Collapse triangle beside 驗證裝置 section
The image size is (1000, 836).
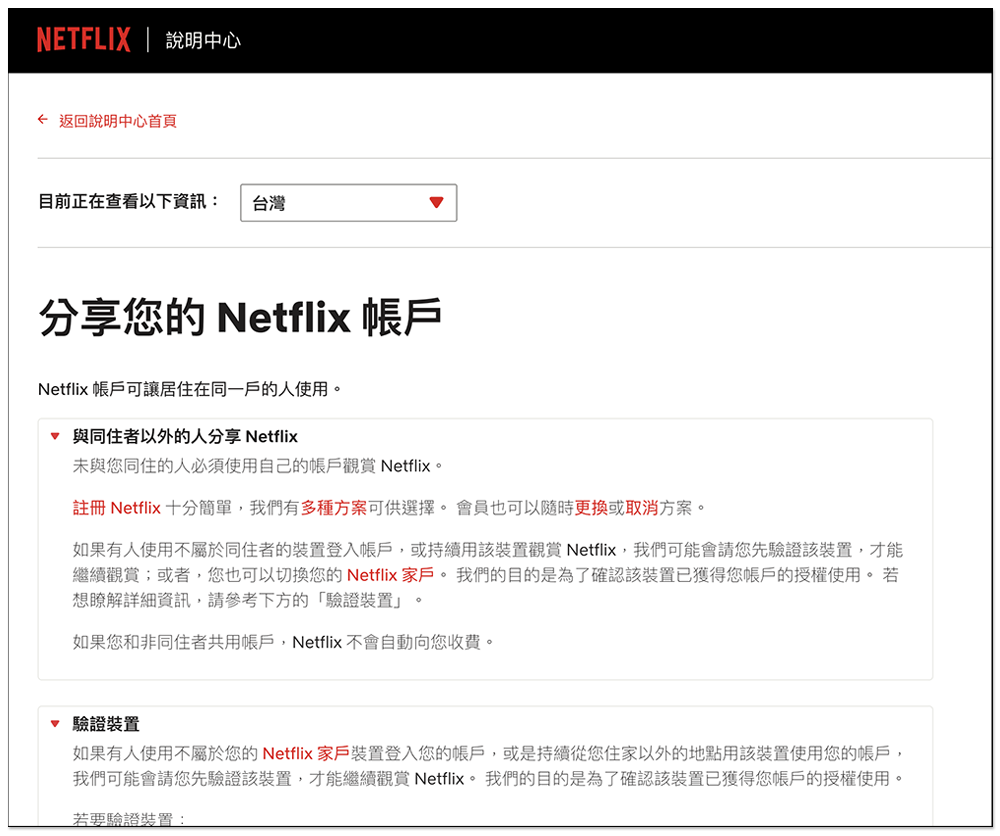click(55, 724)
